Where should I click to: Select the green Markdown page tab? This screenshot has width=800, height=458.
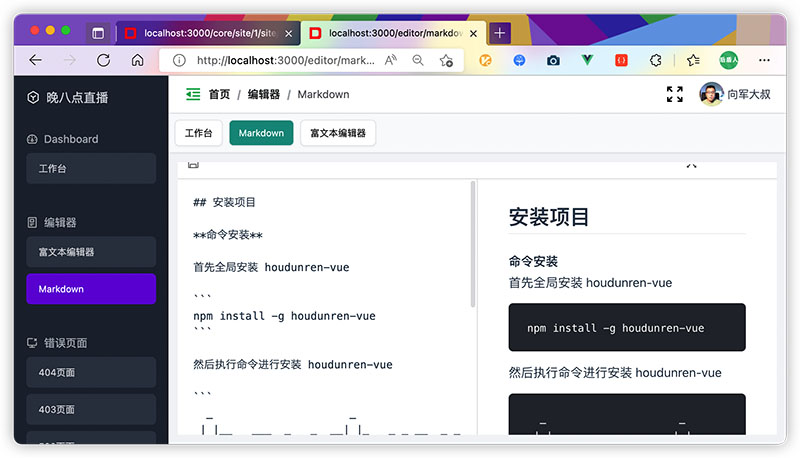pyautogui.click(x=261, y=133)
